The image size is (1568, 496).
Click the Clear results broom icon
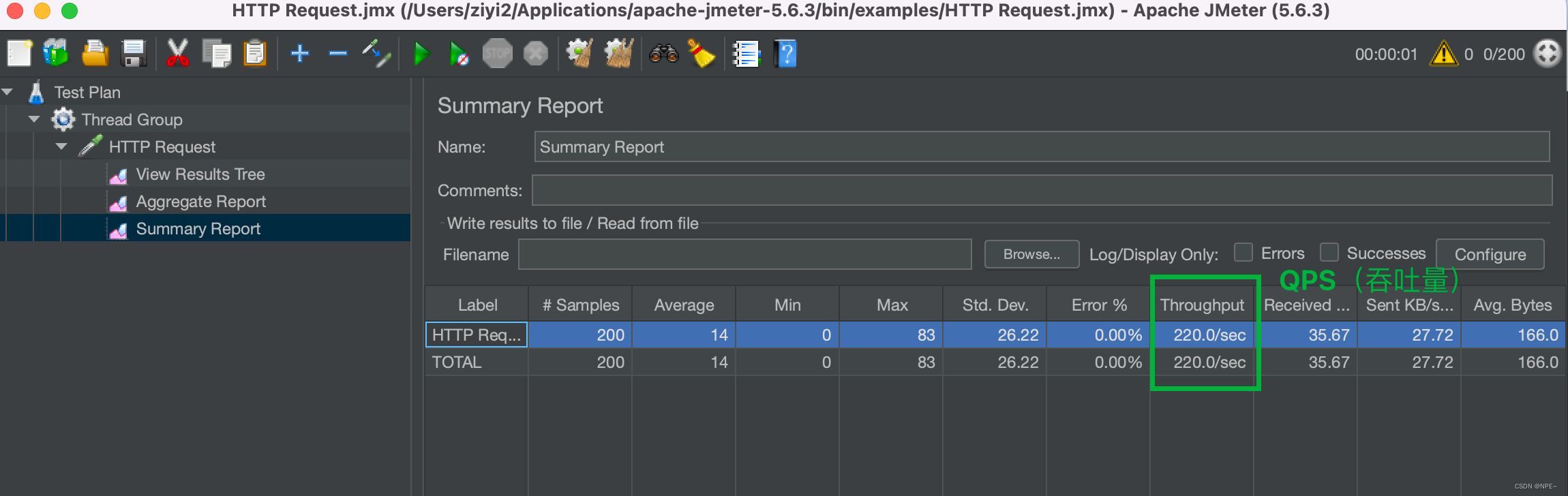[579, 53]
